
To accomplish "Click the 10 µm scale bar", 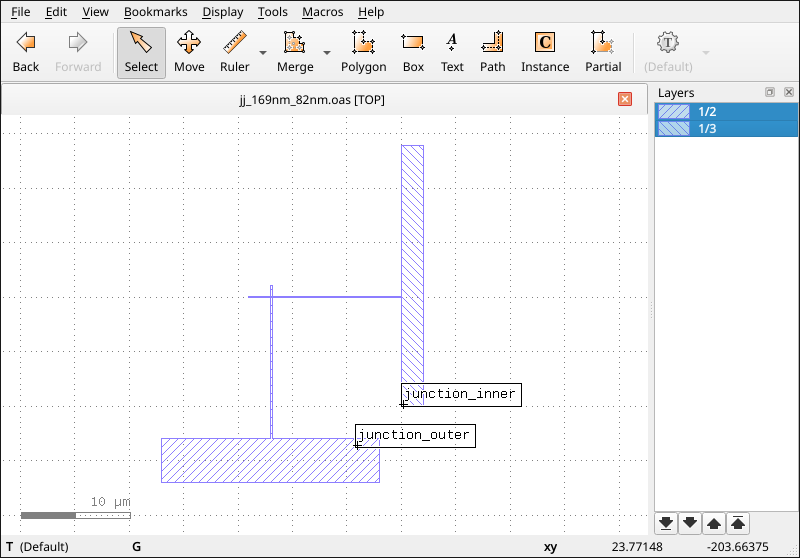I will [x=76, y=515].
